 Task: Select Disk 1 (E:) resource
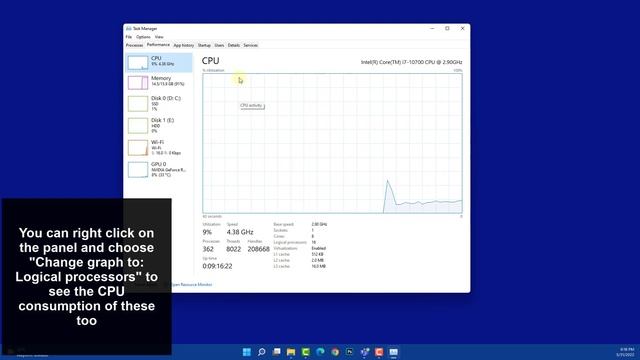click(x=159, y=126)
